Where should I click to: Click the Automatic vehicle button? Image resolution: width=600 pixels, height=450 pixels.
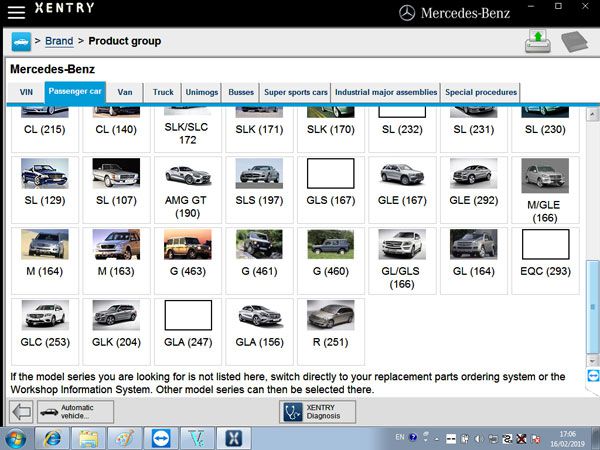tap(75, 412)
